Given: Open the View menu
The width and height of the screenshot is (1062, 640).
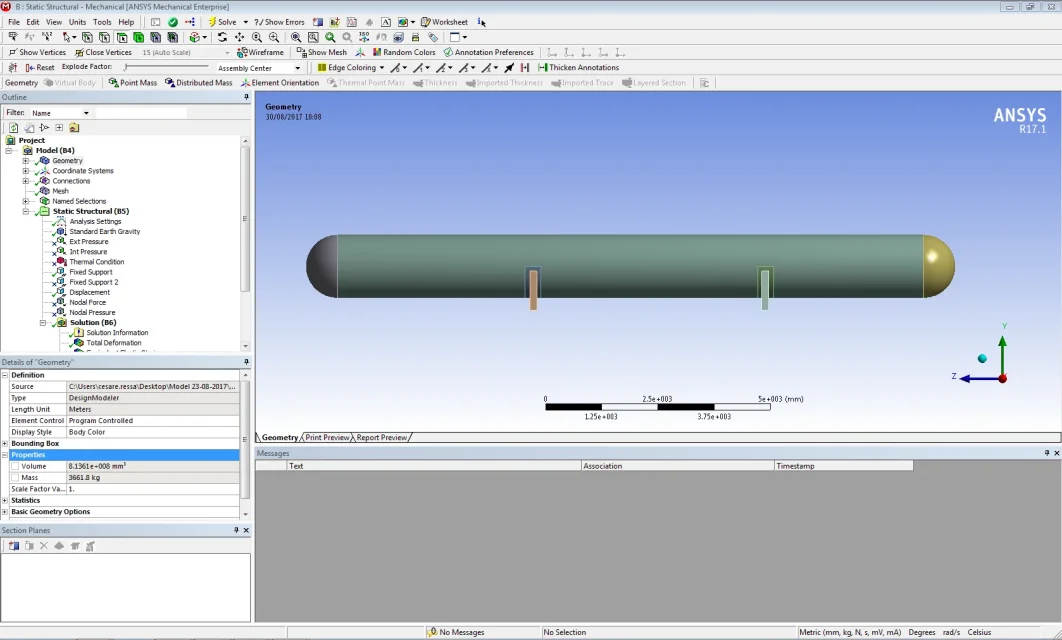Looking at the screenshot, I should pos(54,22).
